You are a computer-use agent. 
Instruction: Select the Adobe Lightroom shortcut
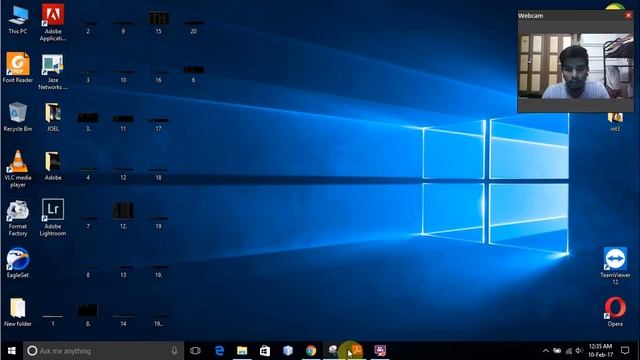click(x=53, y=218)
